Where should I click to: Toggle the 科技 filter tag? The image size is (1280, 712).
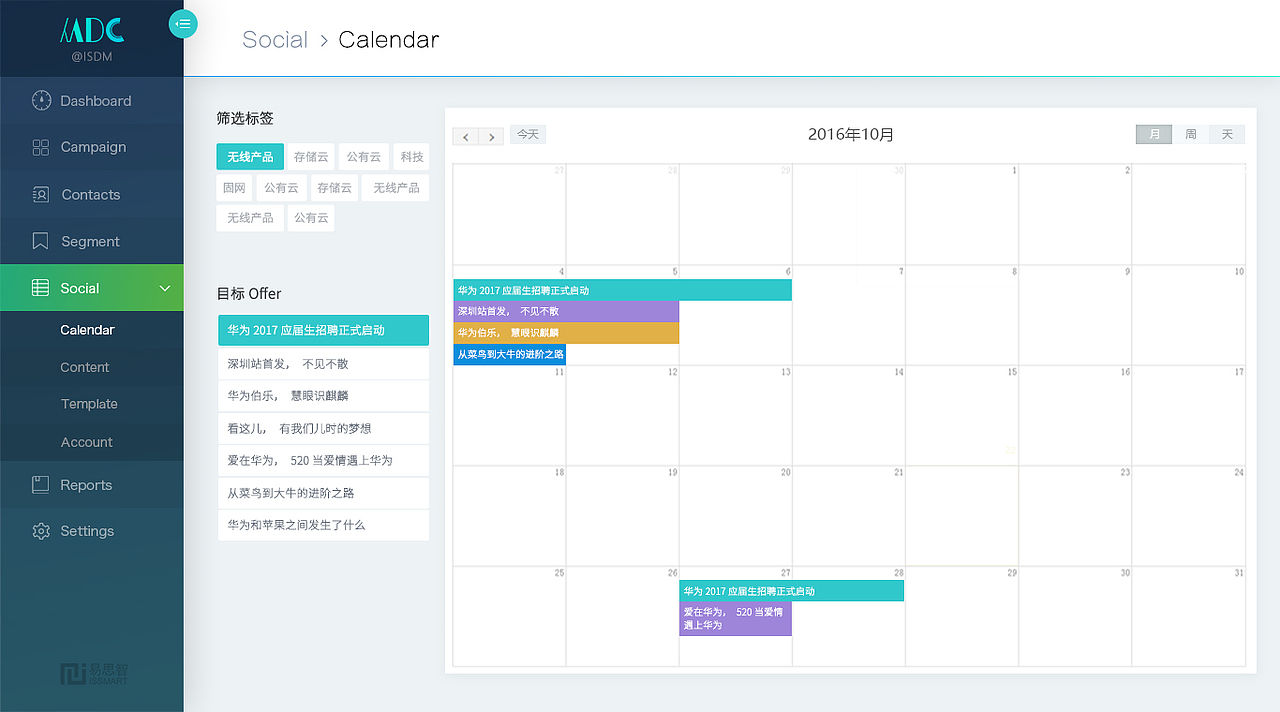[x=411, y=157]
